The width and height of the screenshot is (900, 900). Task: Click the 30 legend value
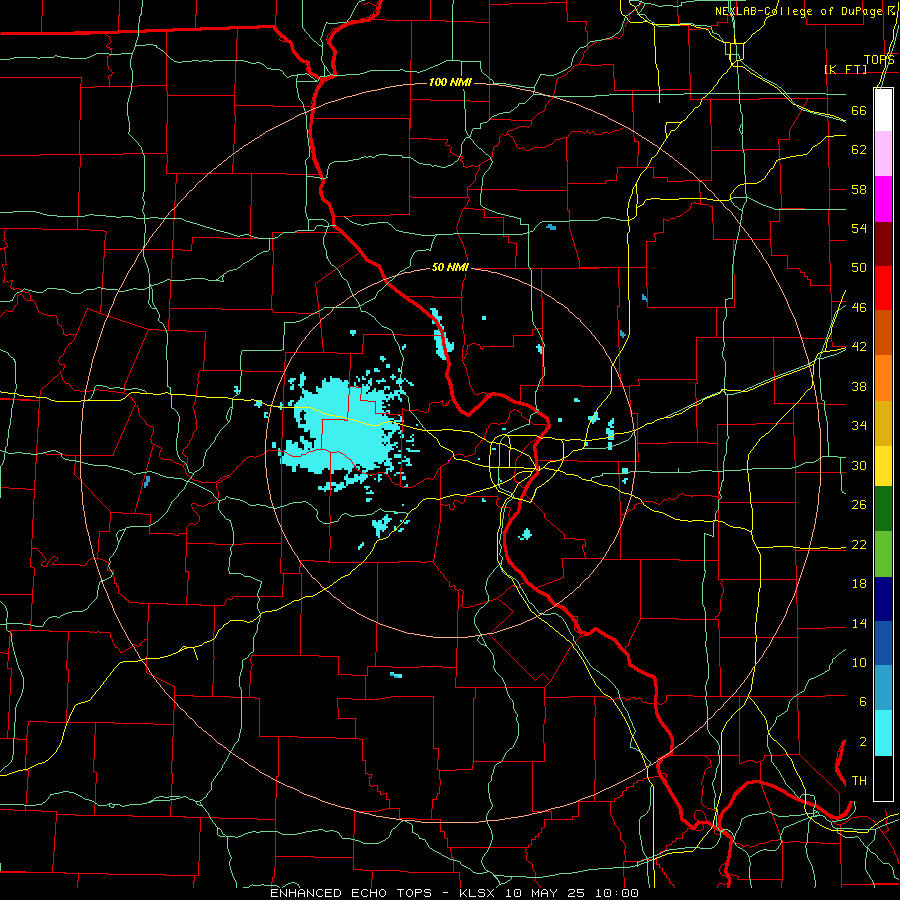(x=859, y=465)
